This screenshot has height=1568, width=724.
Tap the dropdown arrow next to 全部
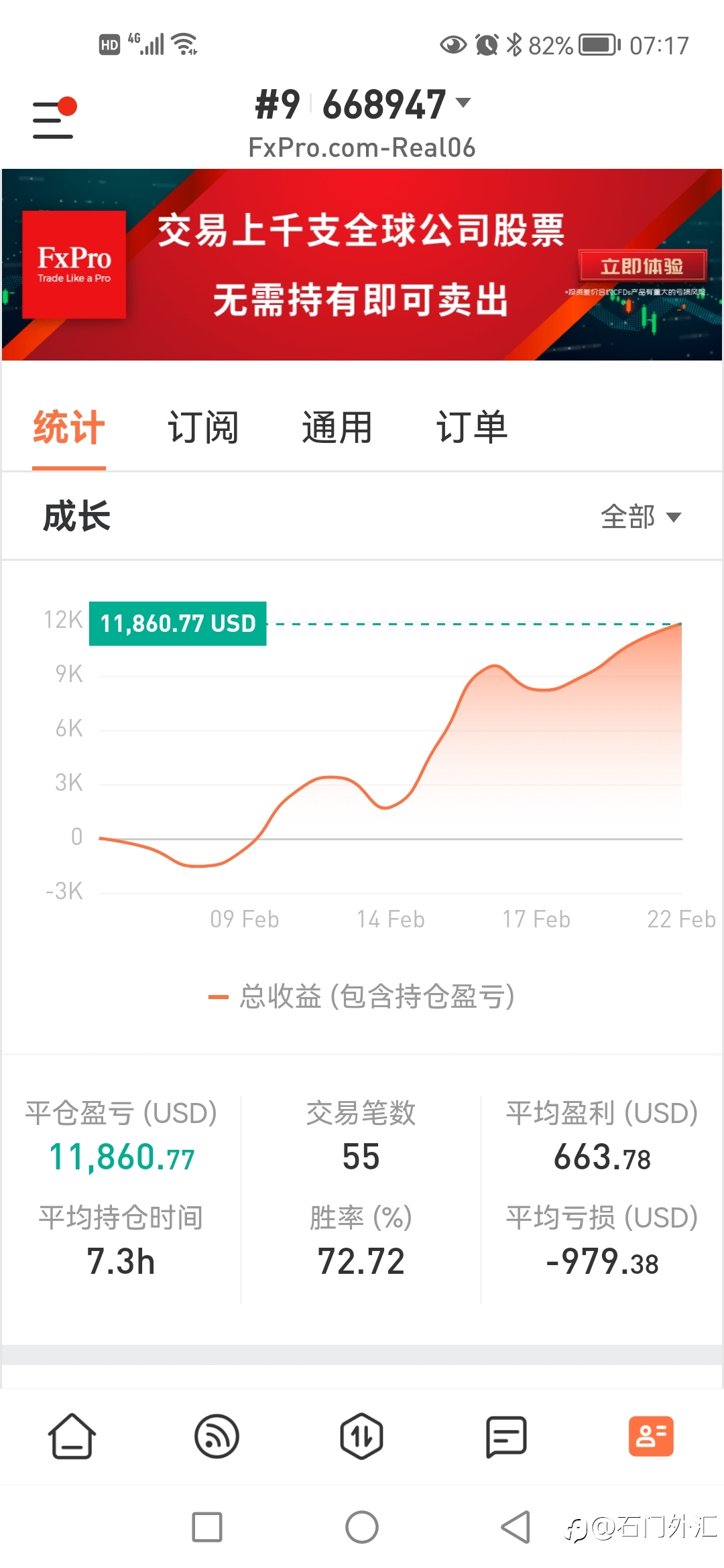click(674, 517)
